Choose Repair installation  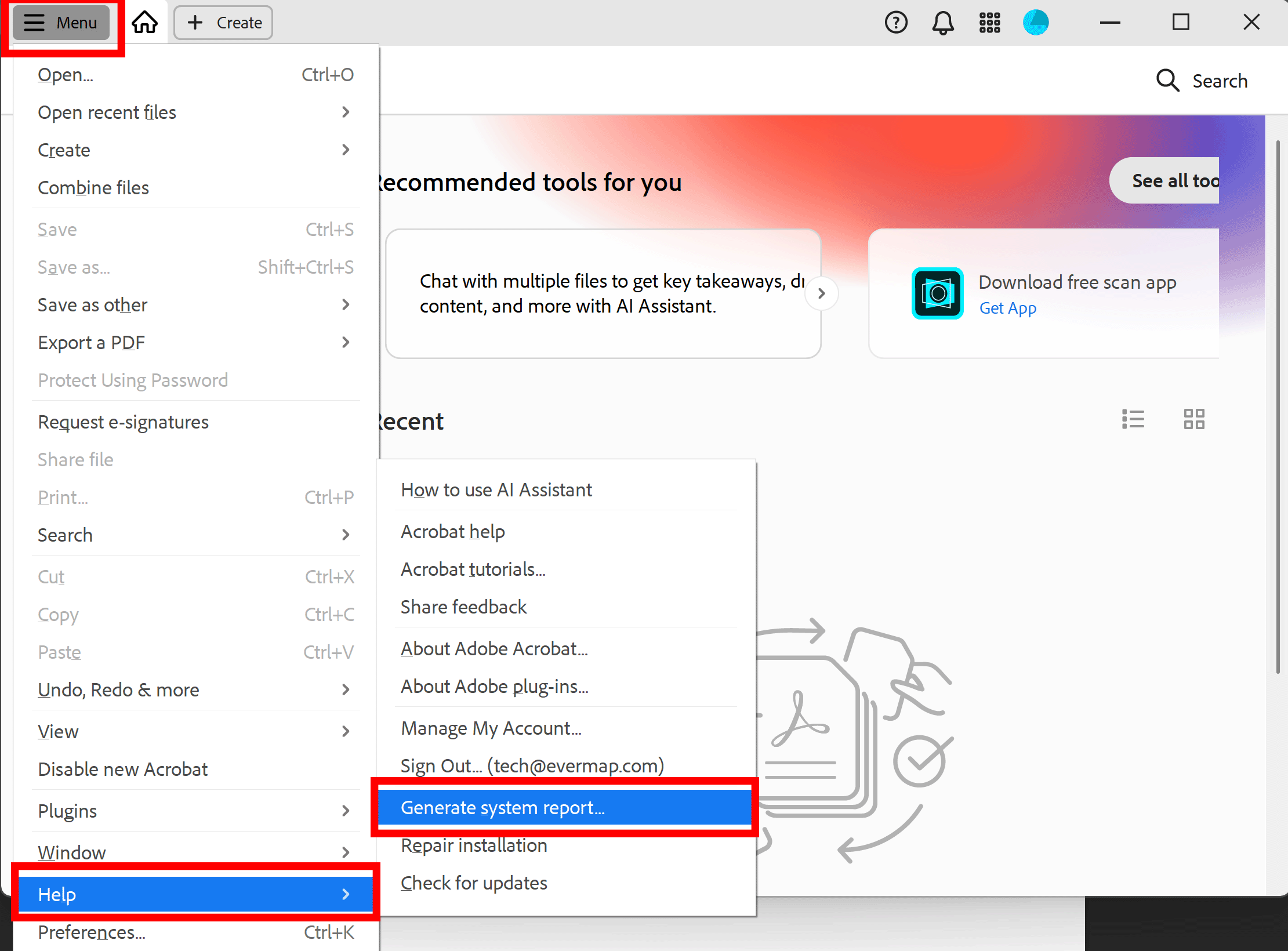point(566,845)
